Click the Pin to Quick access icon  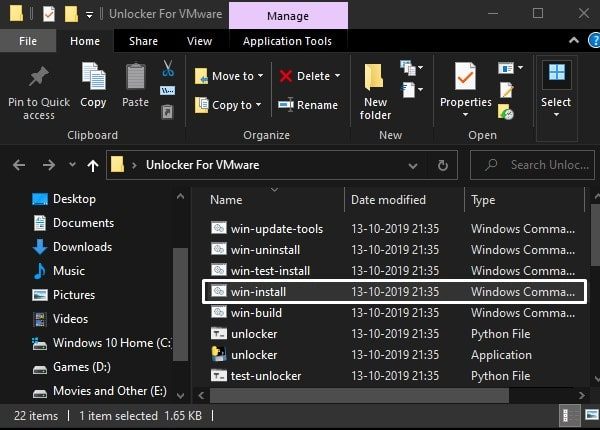(39, 77)
